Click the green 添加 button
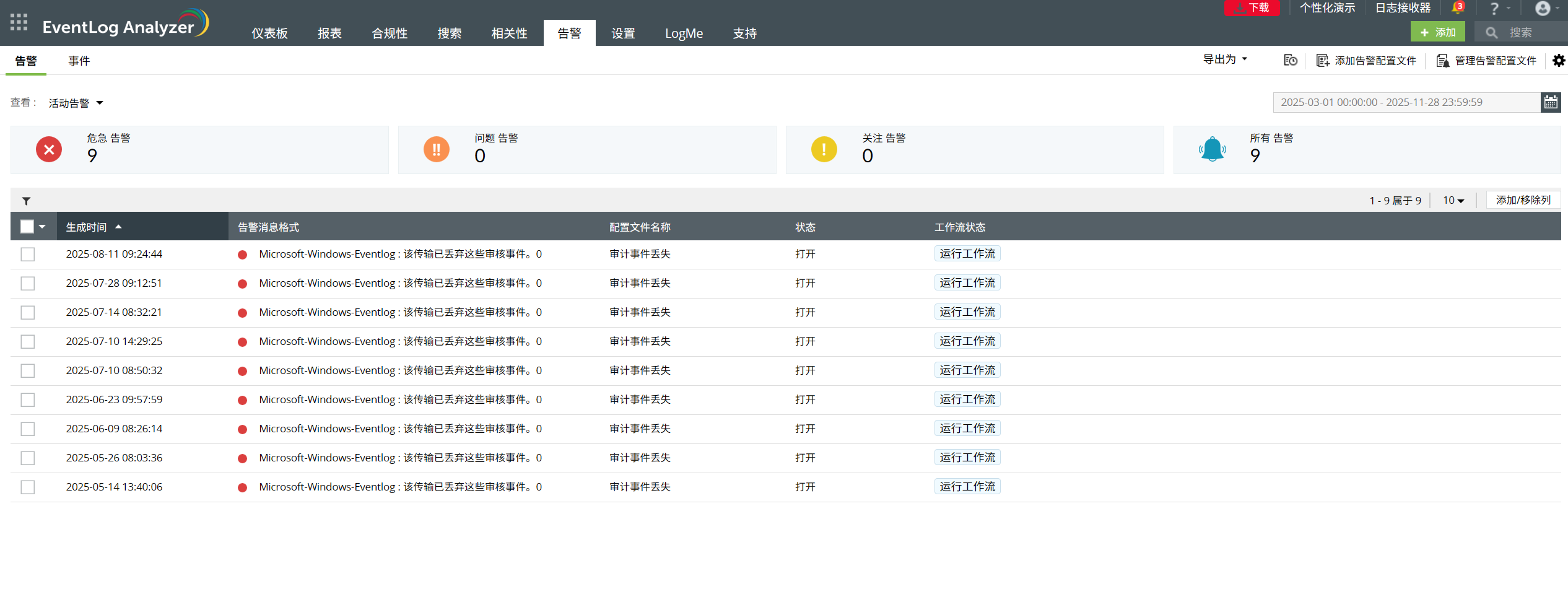1568x602 pixels. click(1437, 32)
